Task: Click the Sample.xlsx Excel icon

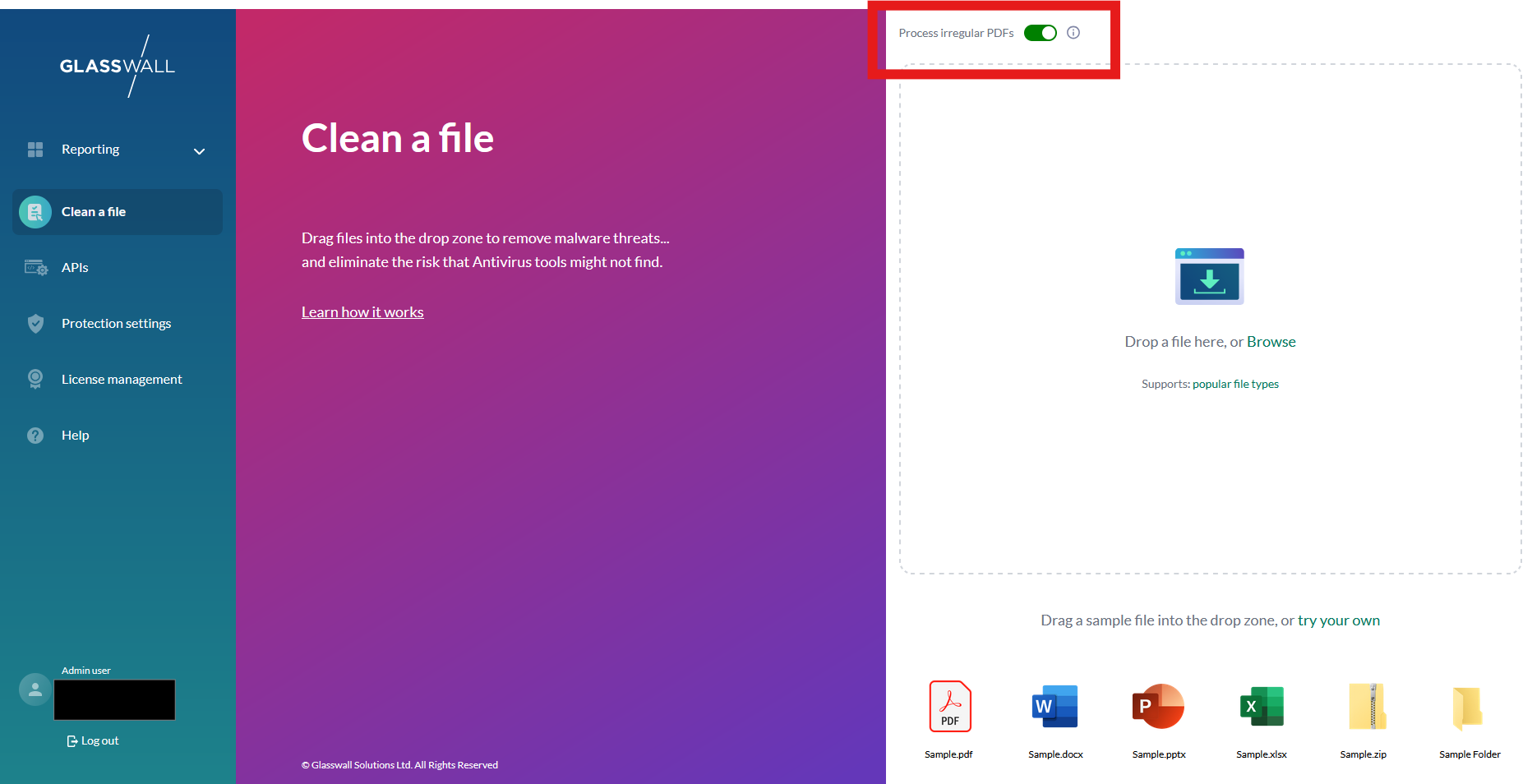Action: click(1261, 706)
